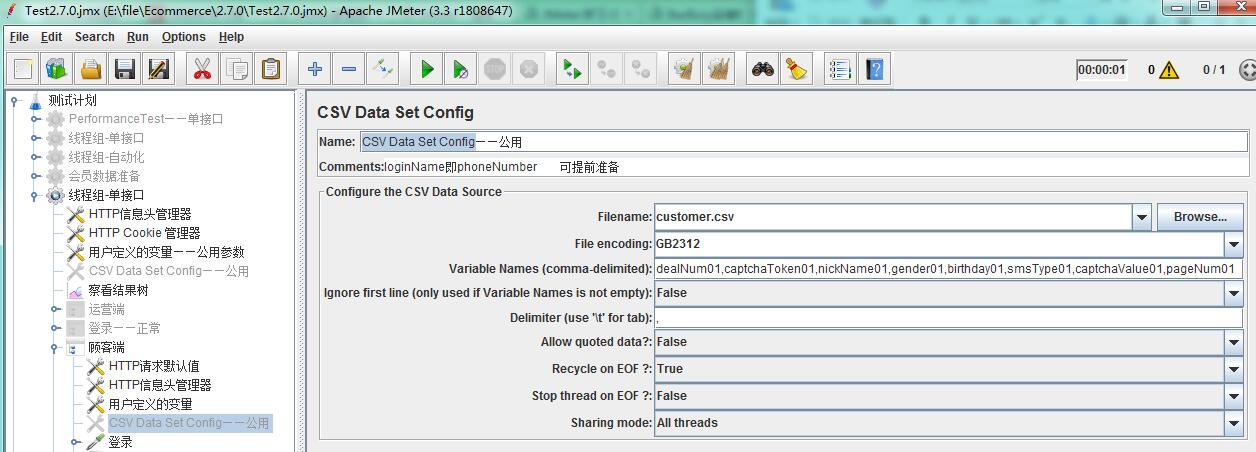
Task: Open the Sharing mode All threads dropdown
Action: click(1234, 423)
